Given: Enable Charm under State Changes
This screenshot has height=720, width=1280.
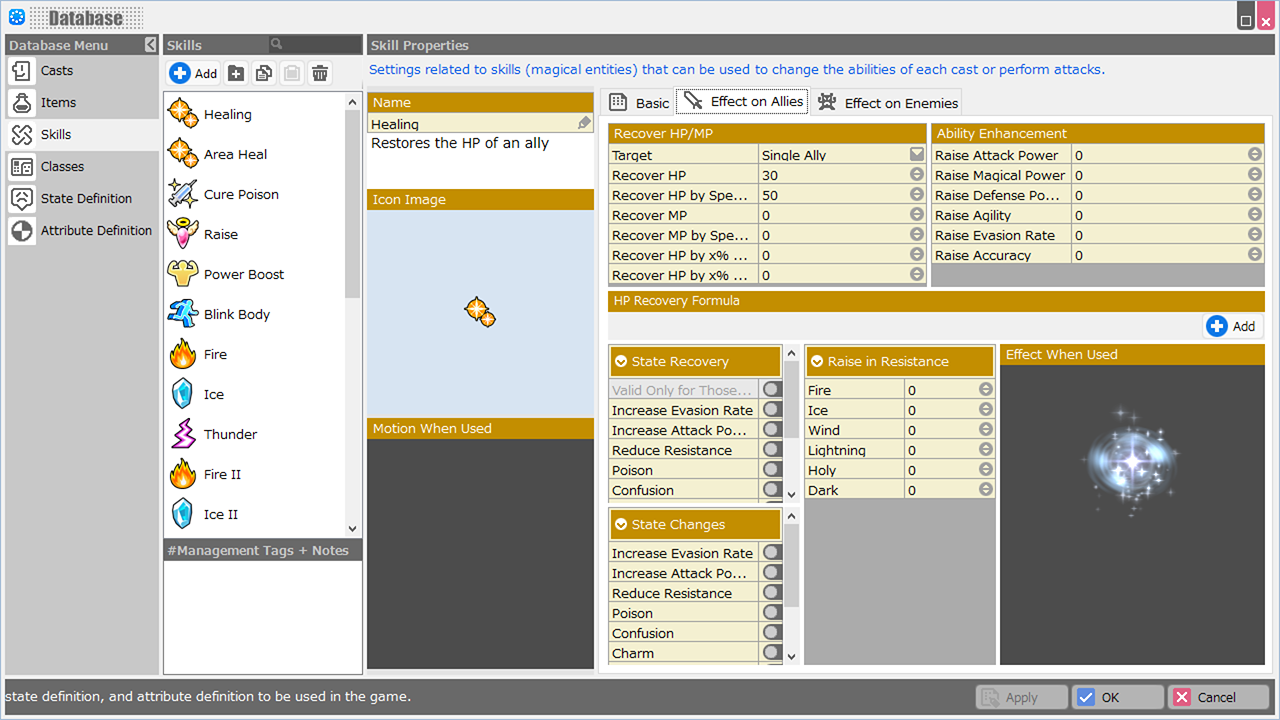Looking at the screenshot, I should [772, 653].
